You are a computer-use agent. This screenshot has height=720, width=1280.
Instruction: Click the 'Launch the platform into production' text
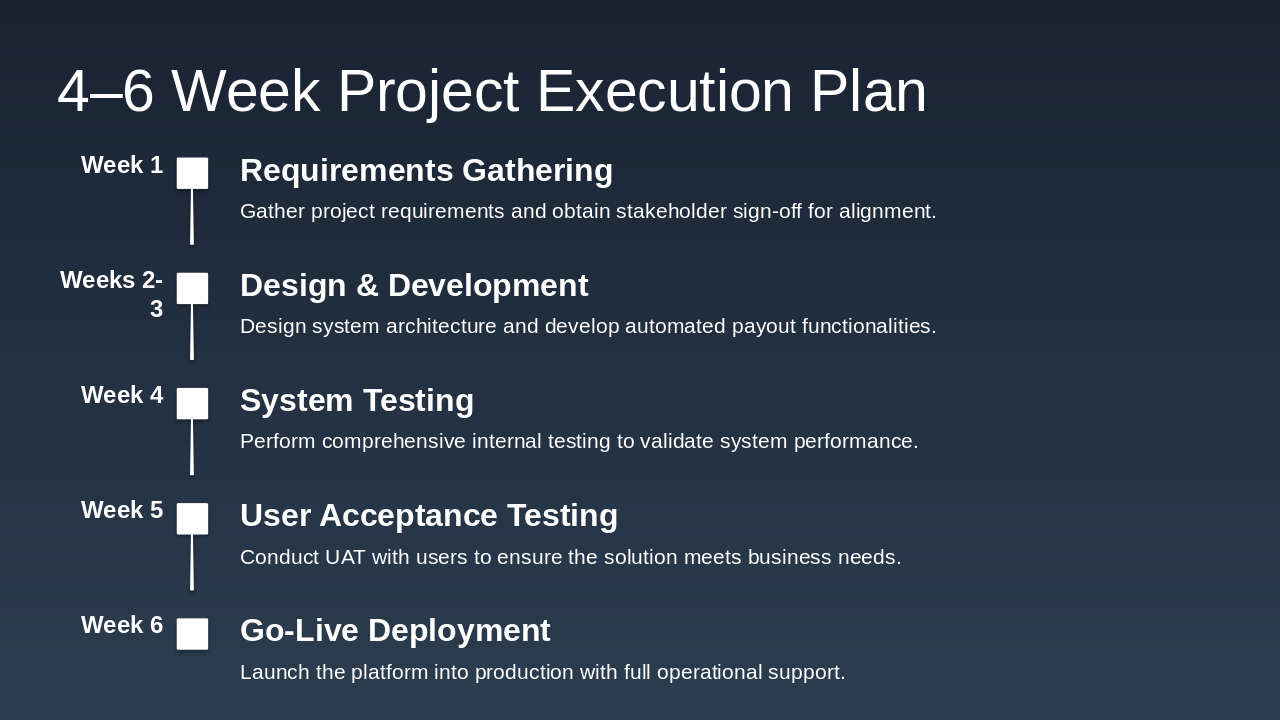[542, 672]
